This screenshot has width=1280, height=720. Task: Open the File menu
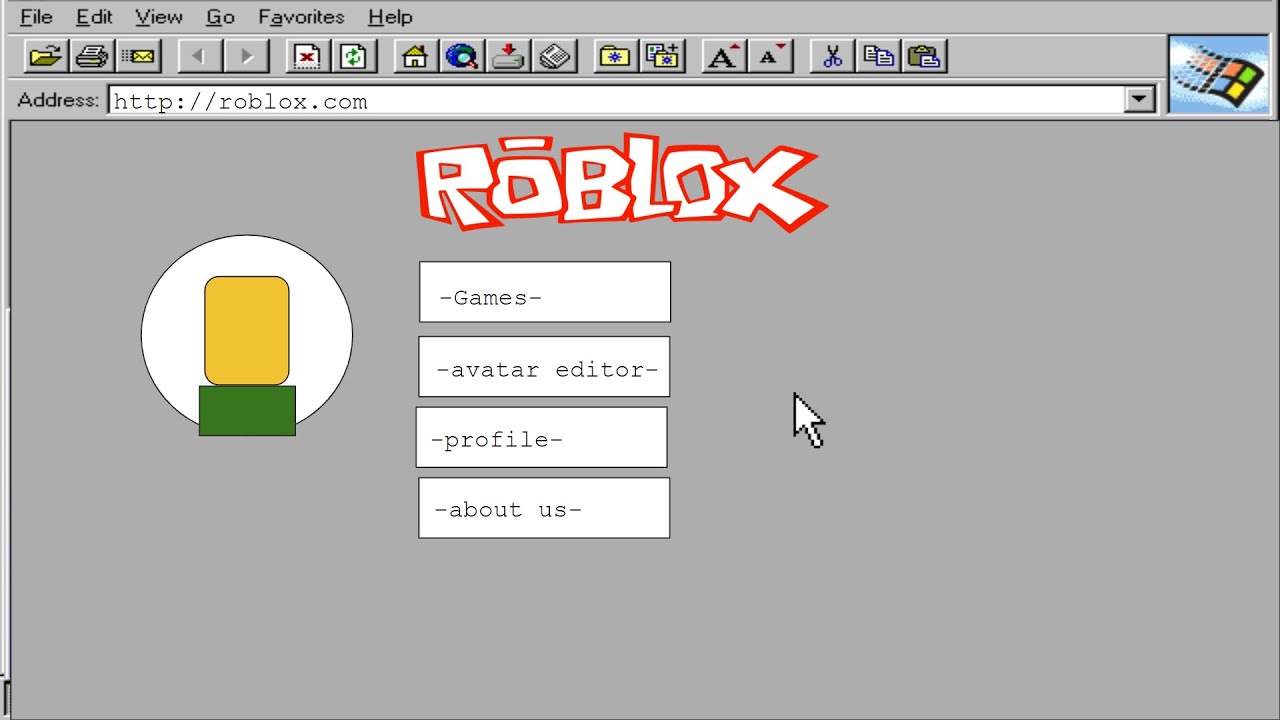coord(36,17)
